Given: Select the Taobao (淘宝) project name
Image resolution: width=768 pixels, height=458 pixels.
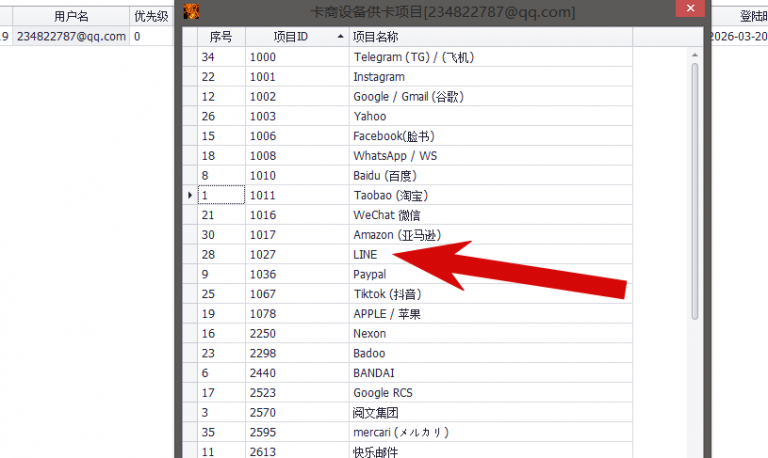Looking at the screenshot, I should click(391, 195).
